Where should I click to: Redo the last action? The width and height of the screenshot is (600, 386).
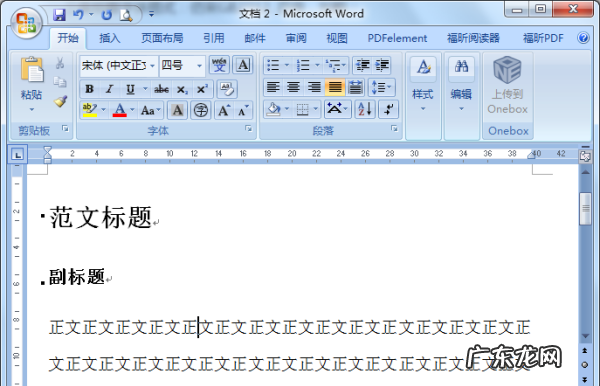[x=106, y=15]
